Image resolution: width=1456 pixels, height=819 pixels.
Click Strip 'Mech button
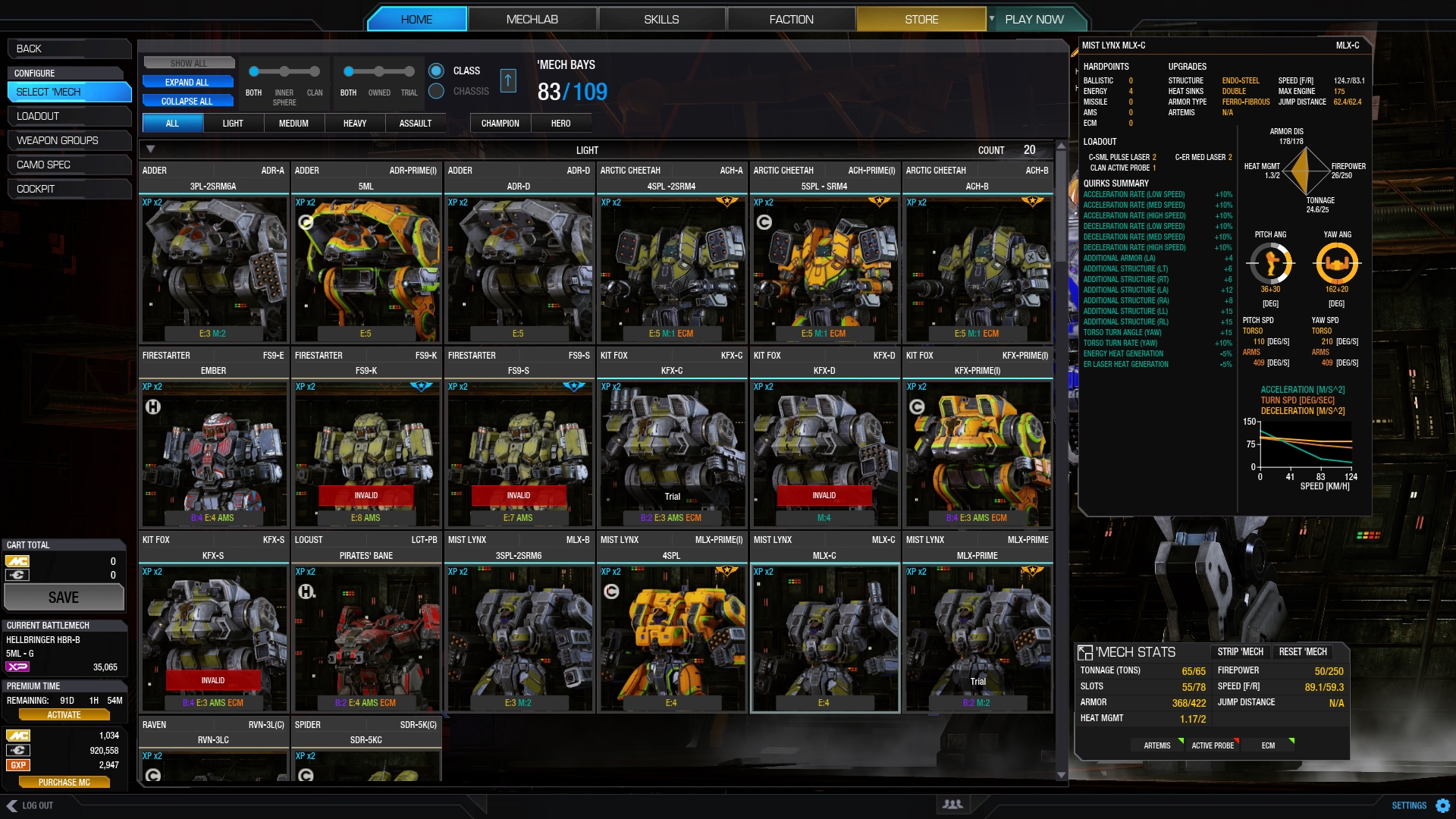click(1240, 651)
